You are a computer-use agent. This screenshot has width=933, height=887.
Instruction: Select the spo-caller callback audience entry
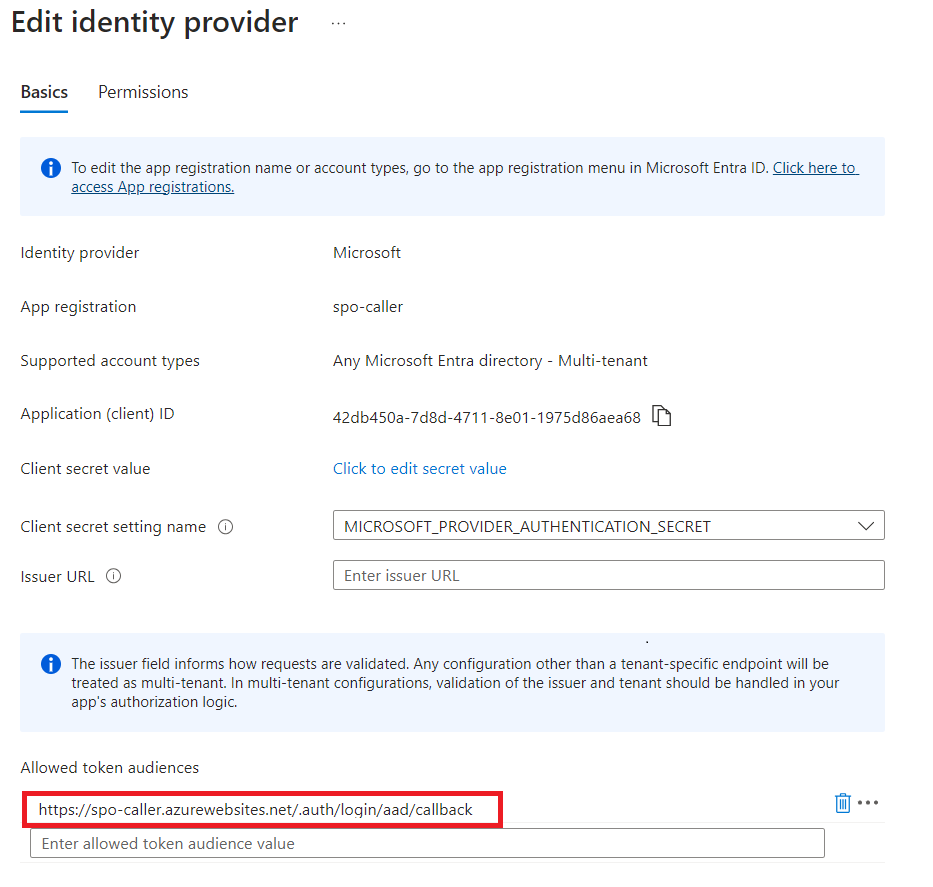256,809
